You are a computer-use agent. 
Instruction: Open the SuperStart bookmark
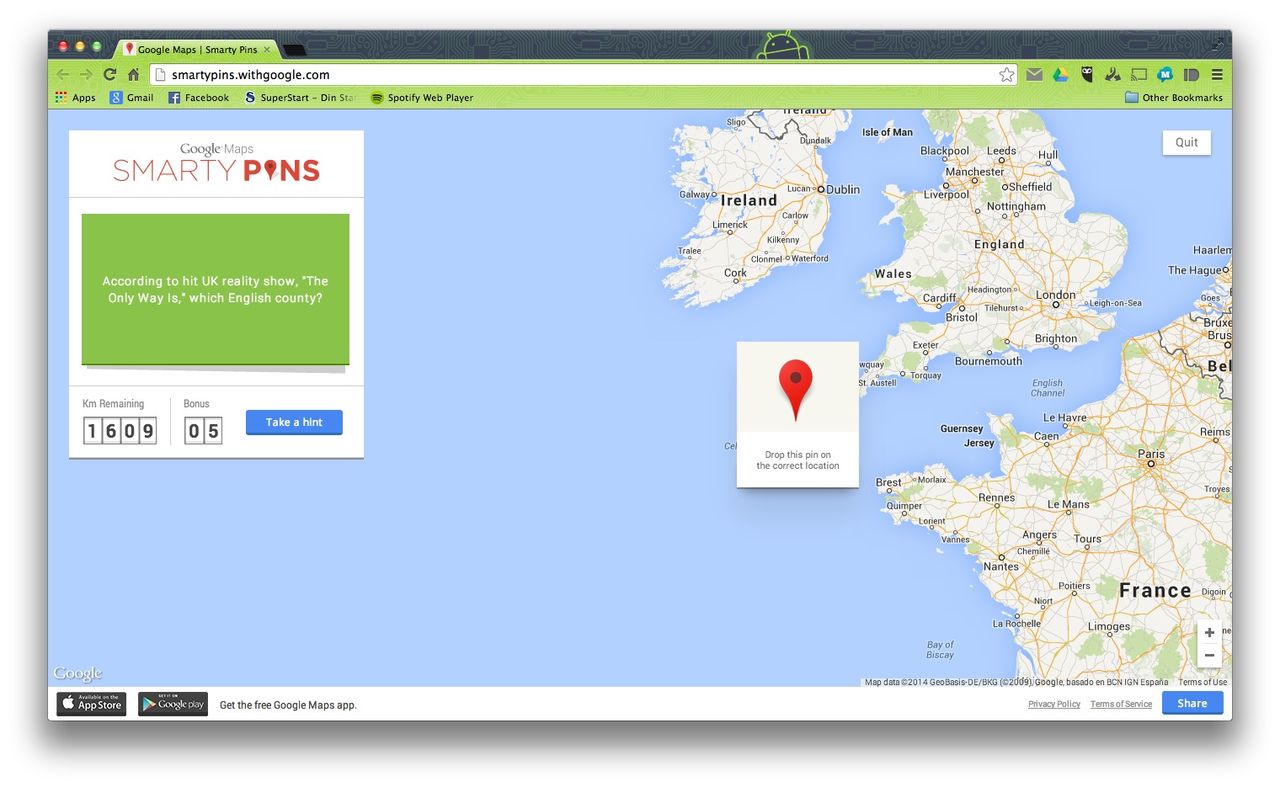tap(300, 98)
